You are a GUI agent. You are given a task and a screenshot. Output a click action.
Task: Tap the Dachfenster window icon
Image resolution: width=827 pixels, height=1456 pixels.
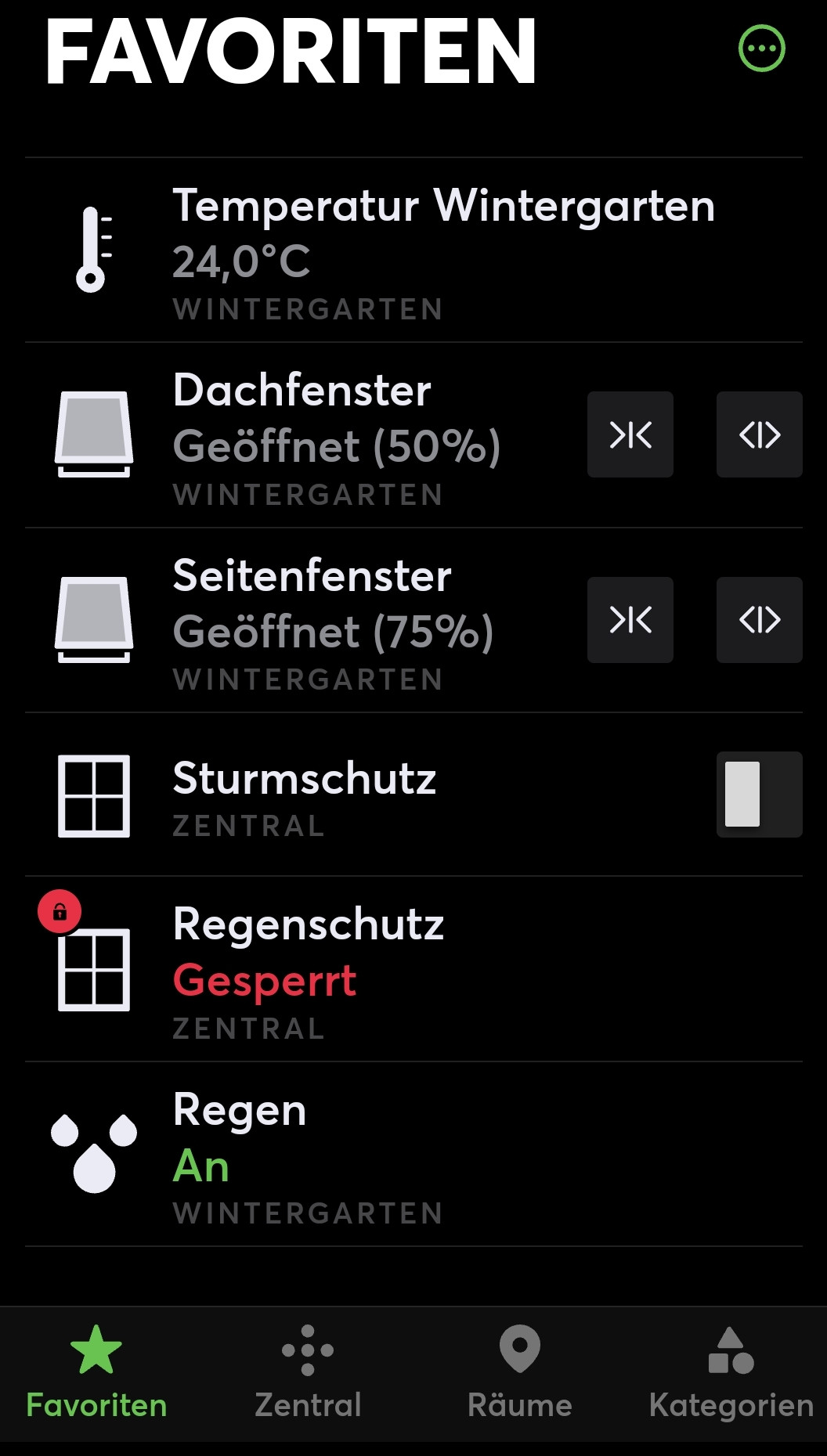(94, 434)
